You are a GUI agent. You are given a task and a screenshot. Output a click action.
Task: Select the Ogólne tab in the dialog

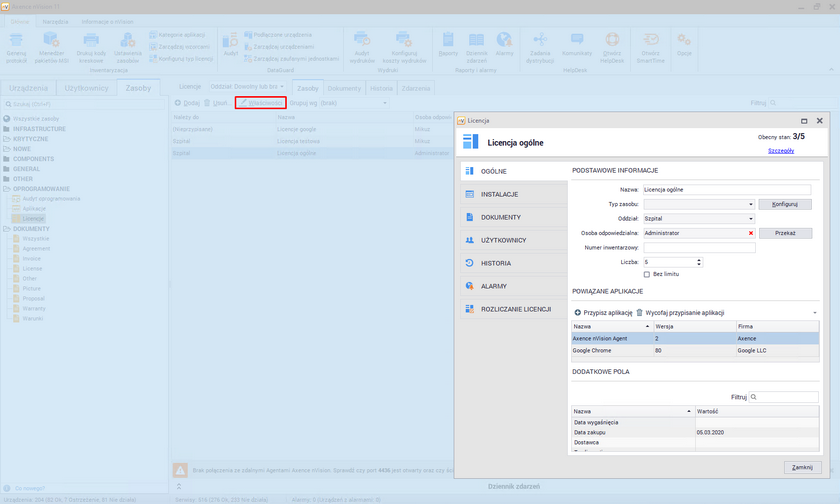[494, 171]
